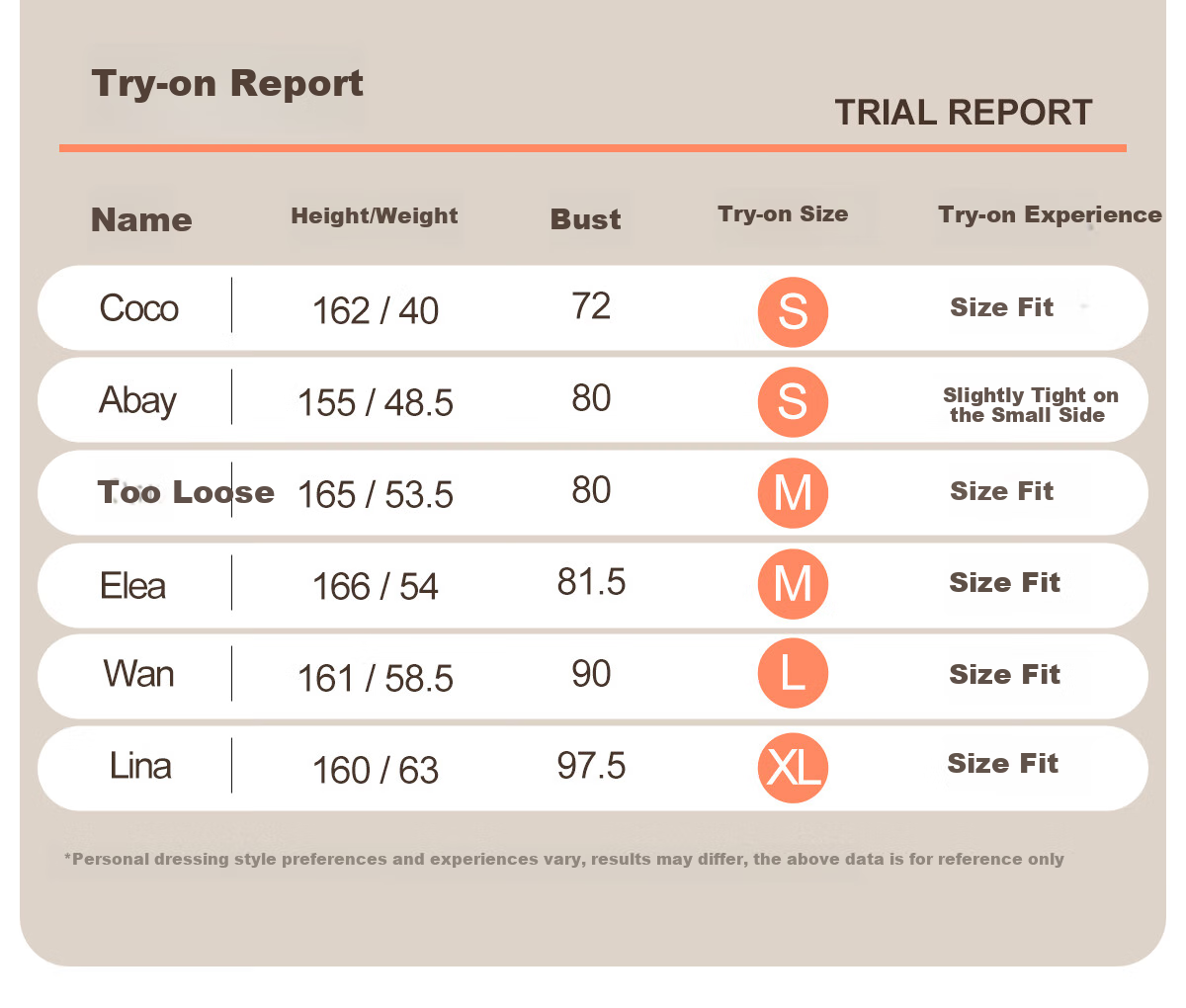Click the Size Fit text in Elea's row
Screen dimensions: 1186x1008
(x=1004, y=583)
